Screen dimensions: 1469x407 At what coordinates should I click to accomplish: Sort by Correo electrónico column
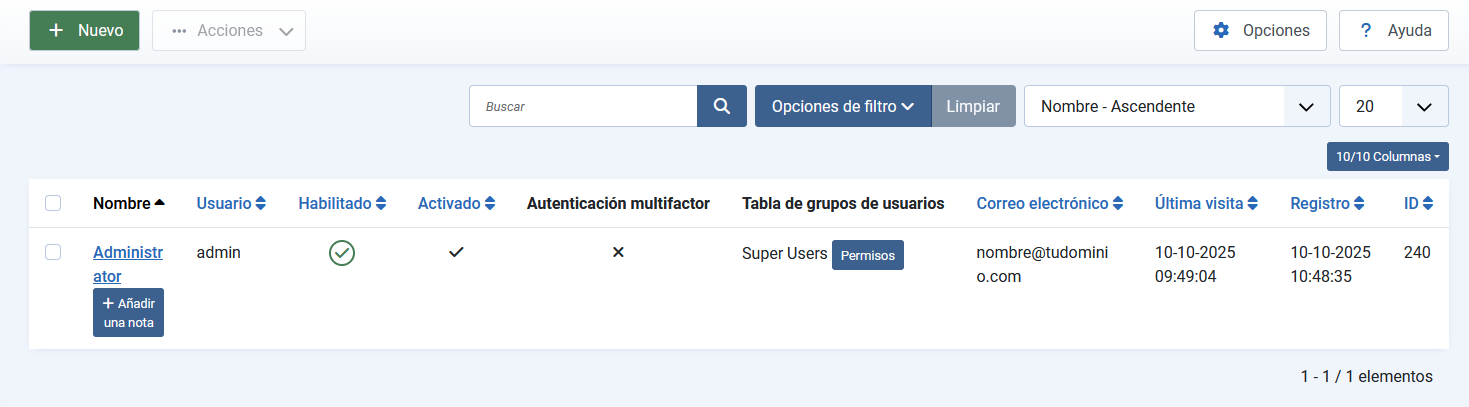tap(1049, 203)
